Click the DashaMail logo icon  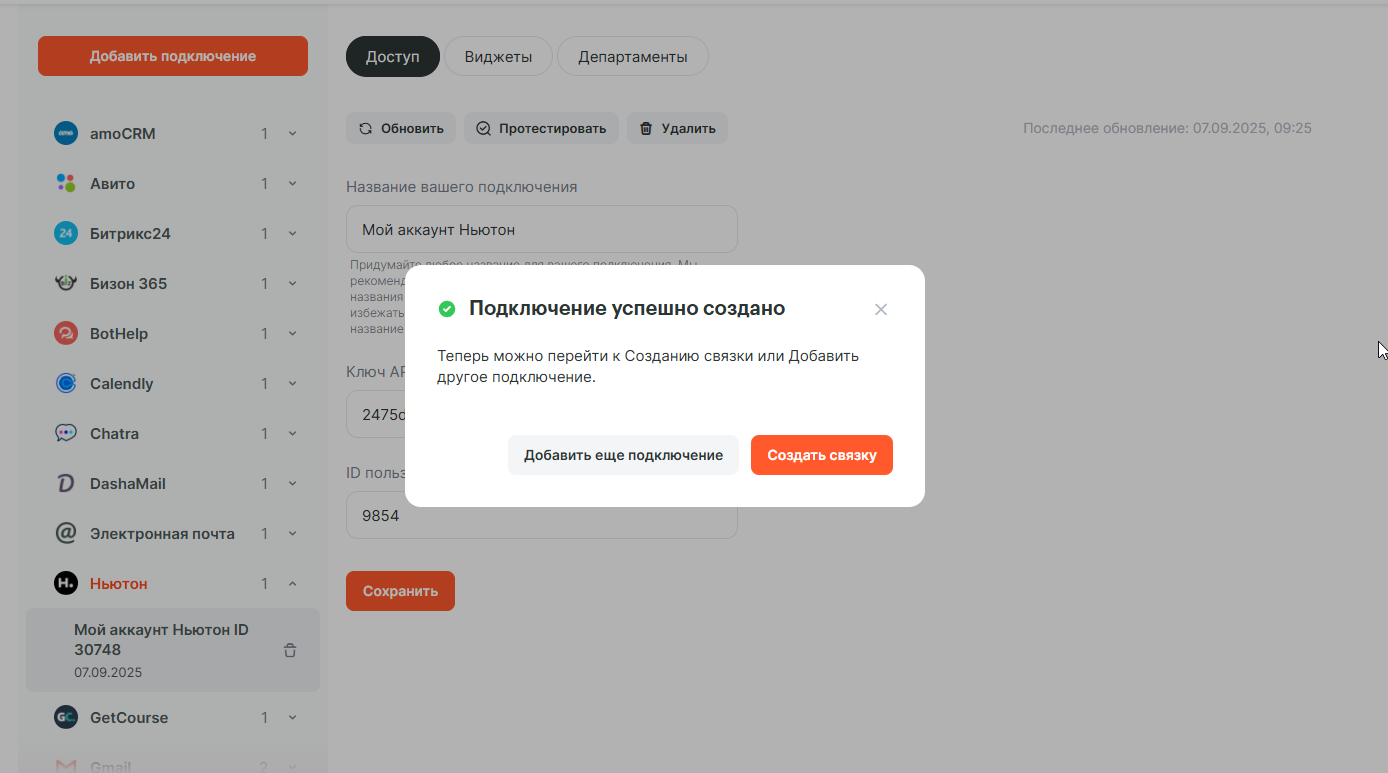[66, 484]
